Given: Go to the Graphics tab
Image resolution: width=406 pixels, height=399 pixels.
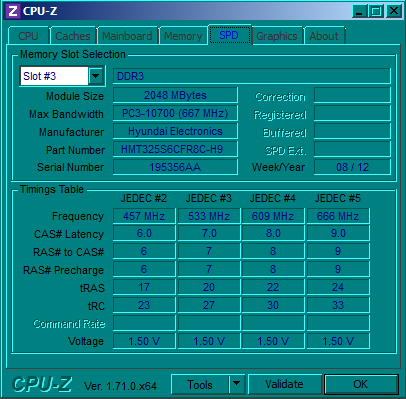Looking at the screenshot, I should click(x=277, y=36).
